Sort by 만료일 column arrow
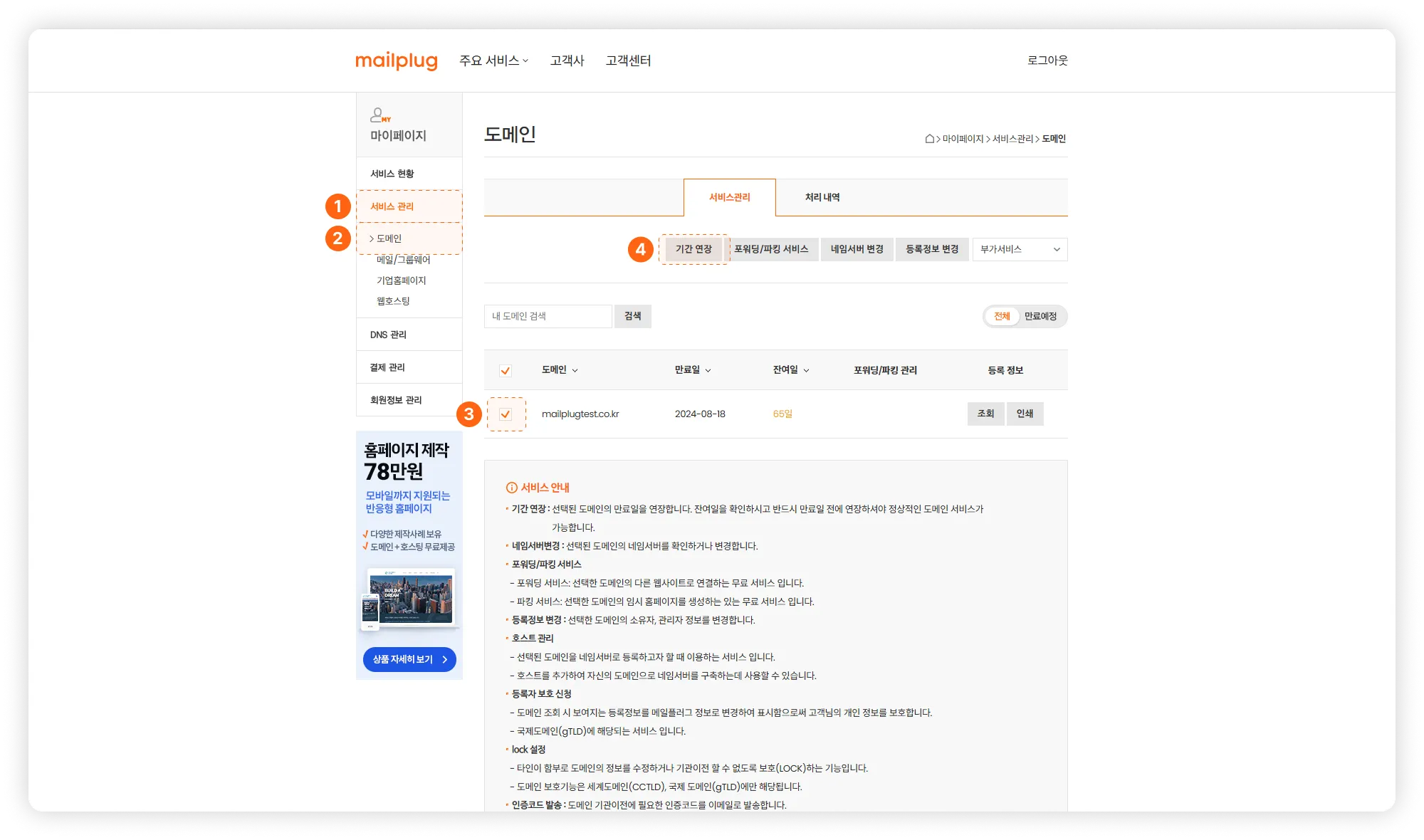The height and width of the screenshot is (840, 1424). point(708,370)
